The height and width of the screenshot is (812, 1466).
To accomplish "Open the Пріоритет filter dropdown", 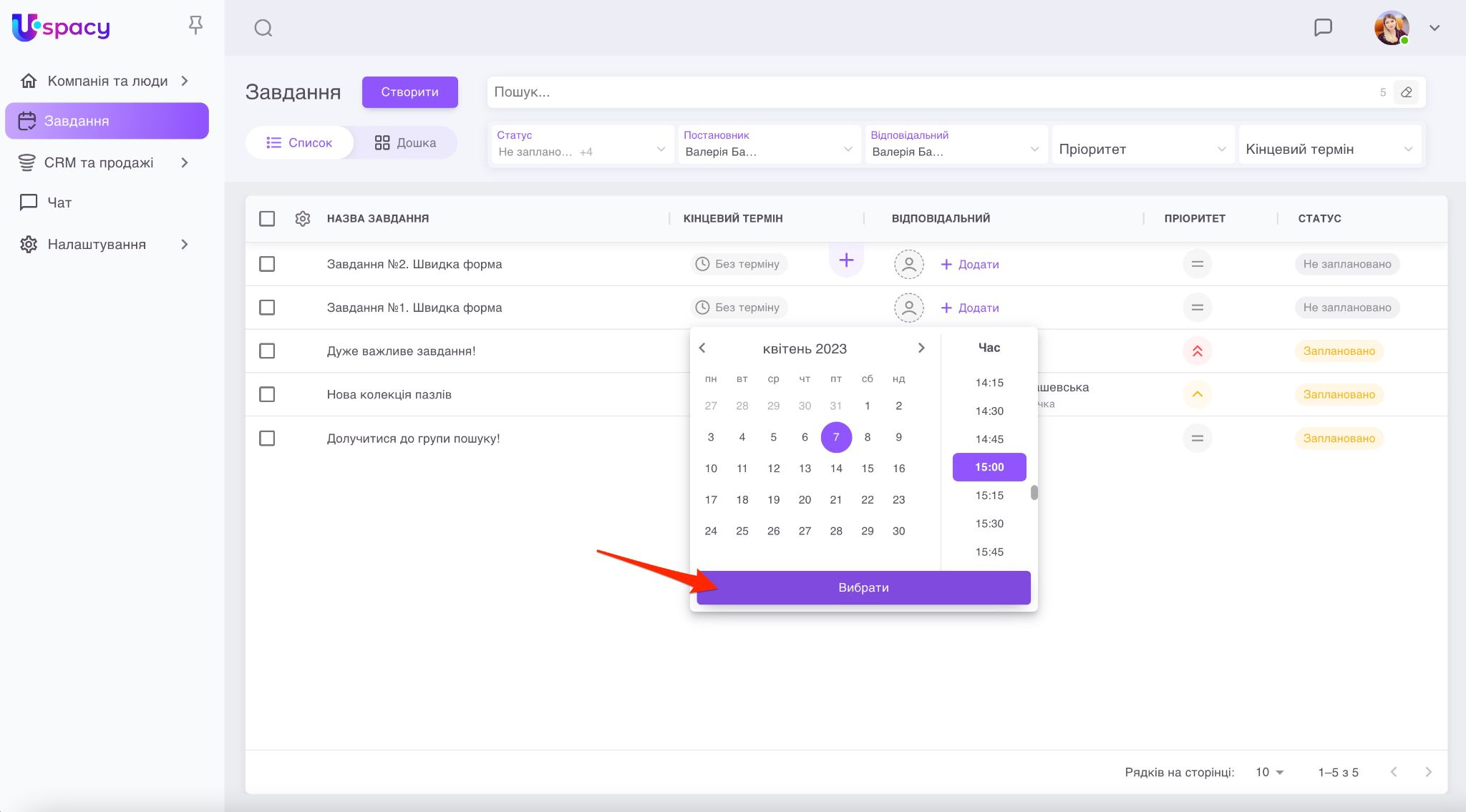I will click(x=1142, y=149).
